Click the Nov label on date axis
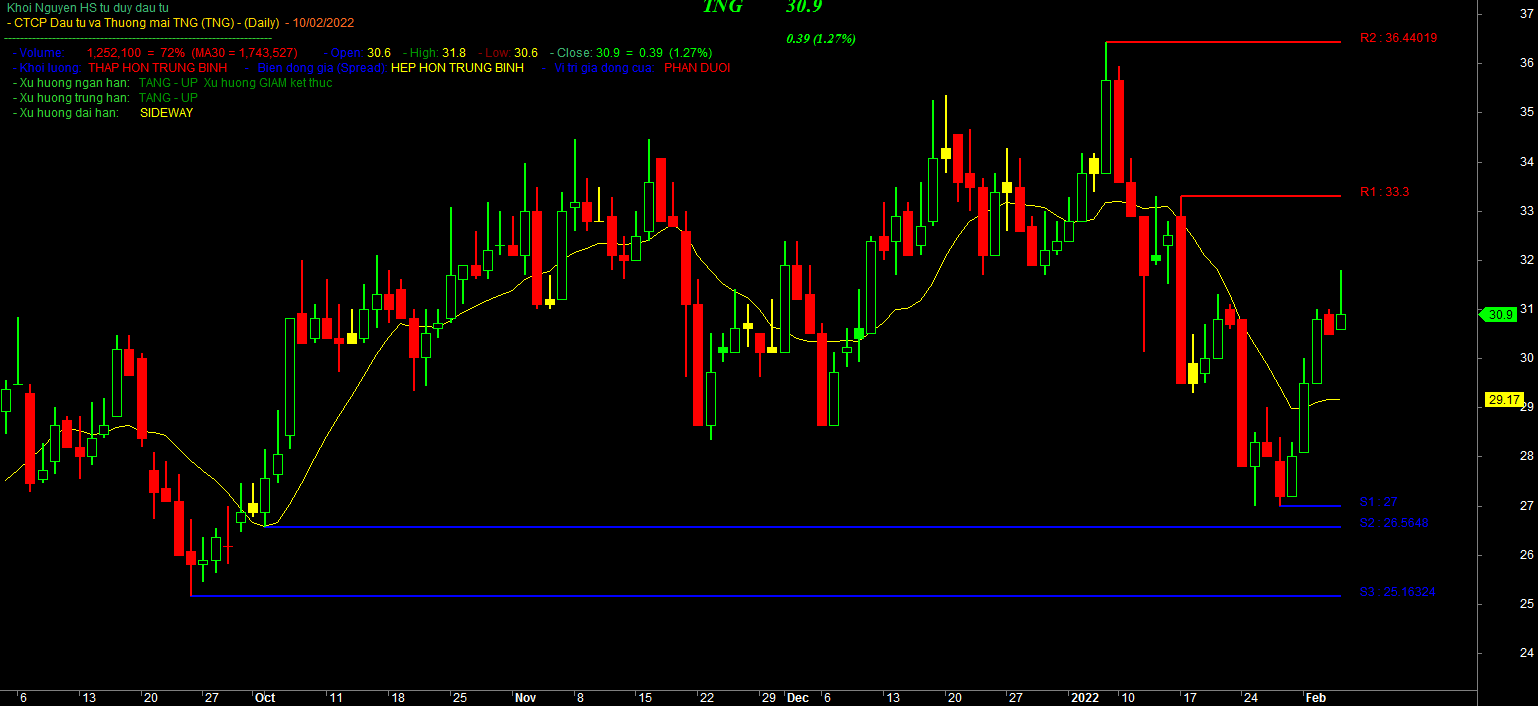1538x706 pixels. (526, 698)
